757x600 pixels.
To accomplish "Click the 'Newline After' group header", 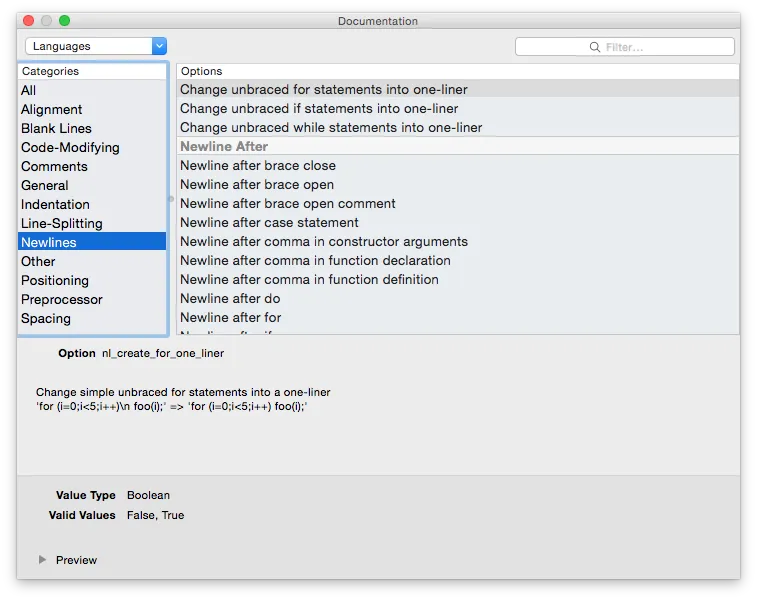I will pos(458,146).
